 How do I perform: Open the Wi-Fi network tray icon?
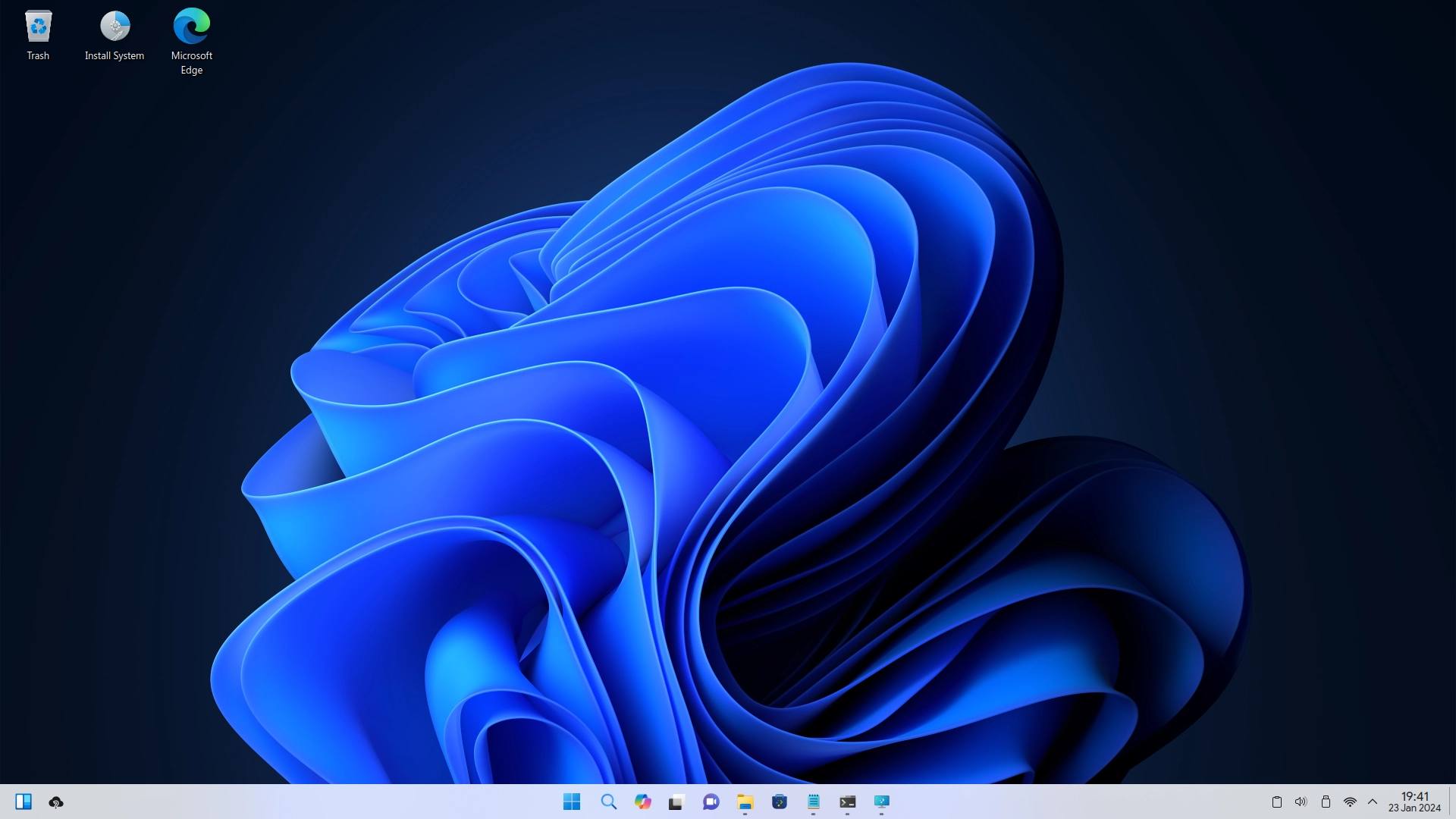tap(1350, 802)
